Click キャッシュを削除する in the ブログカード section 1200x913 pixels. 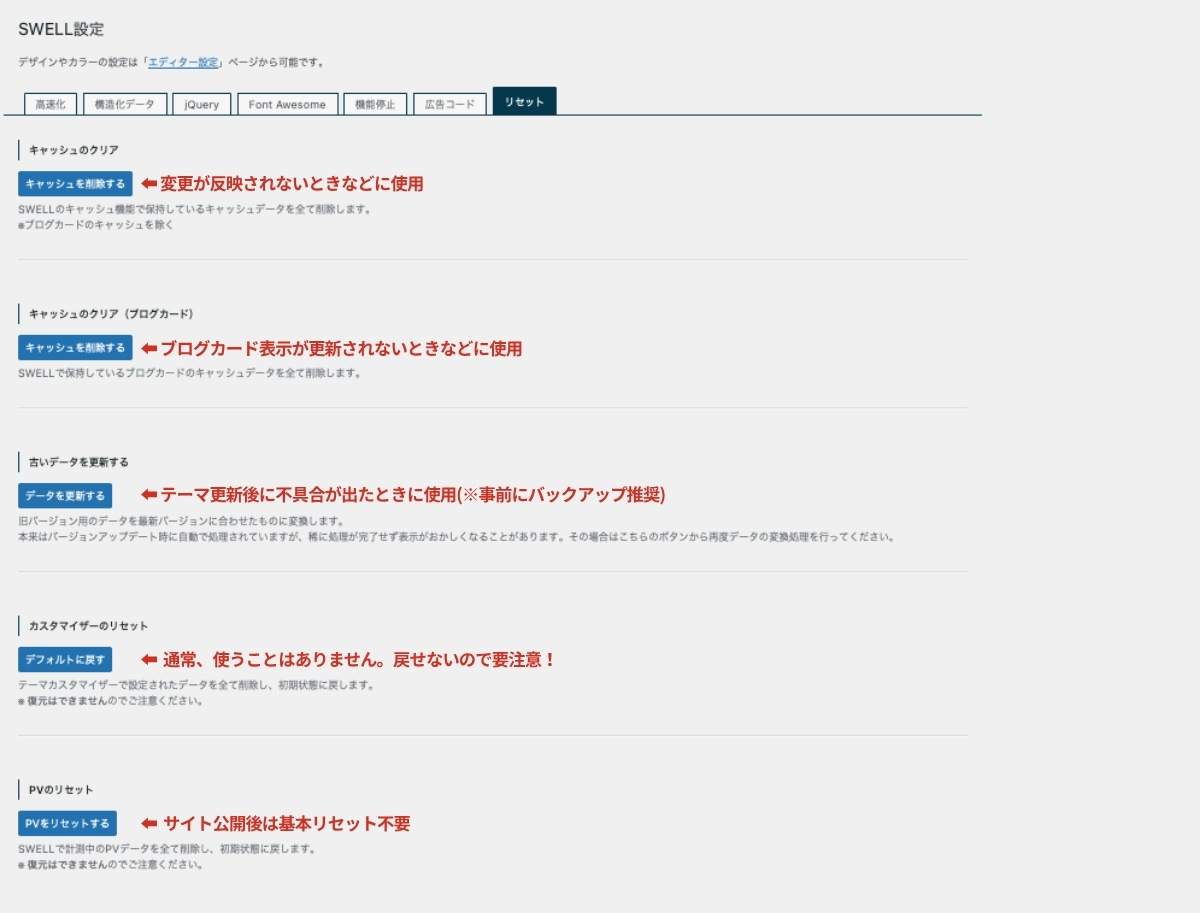coord(75,348)
